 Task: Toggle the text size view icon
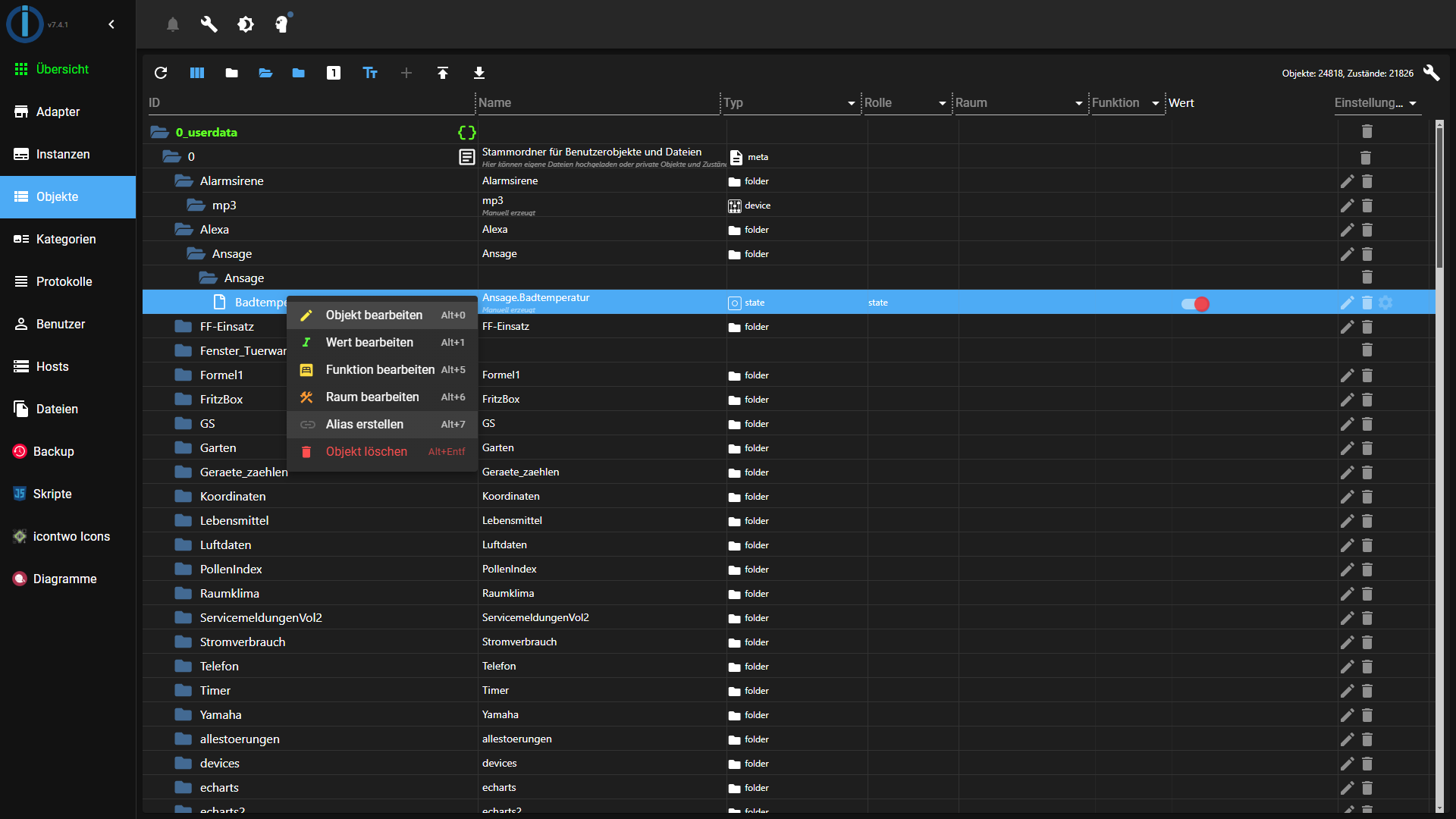(370, 73)
